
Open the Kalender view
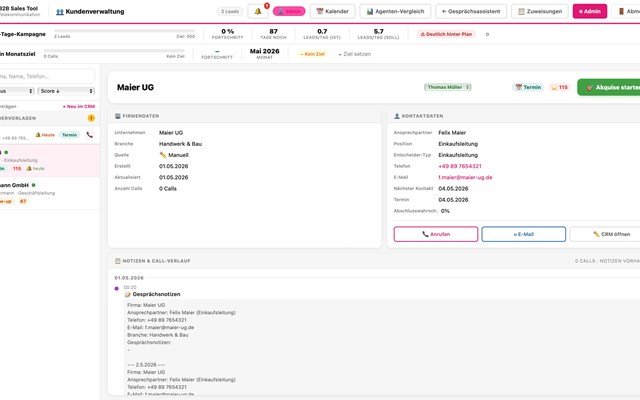332,11
